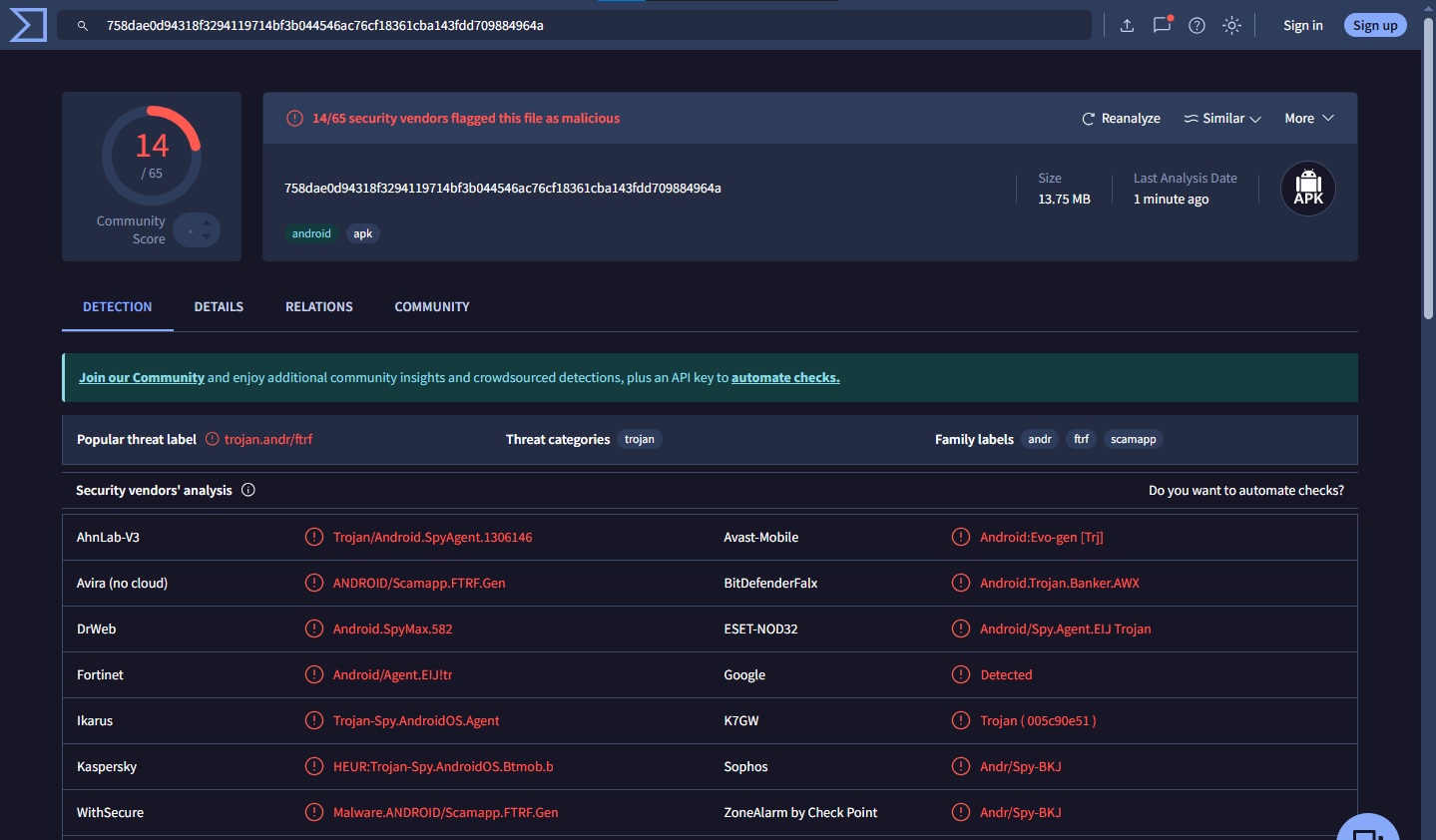Viewport: 1436px width, 840px height.
Task: Click the Reanalyze button
Action: [x=1121, y=119]
